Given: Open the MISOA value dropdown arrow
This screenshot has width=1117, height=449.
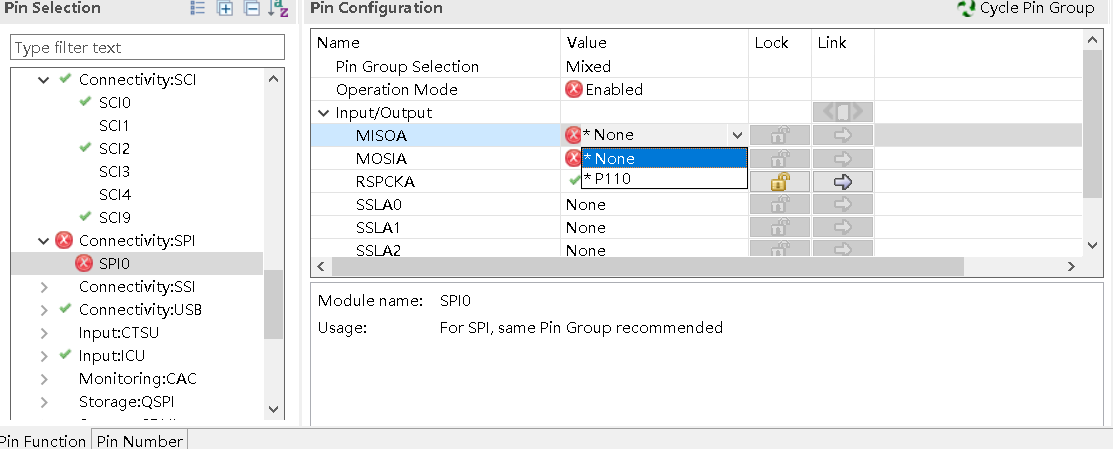Looking at the screenshot, I should (737, 135).
